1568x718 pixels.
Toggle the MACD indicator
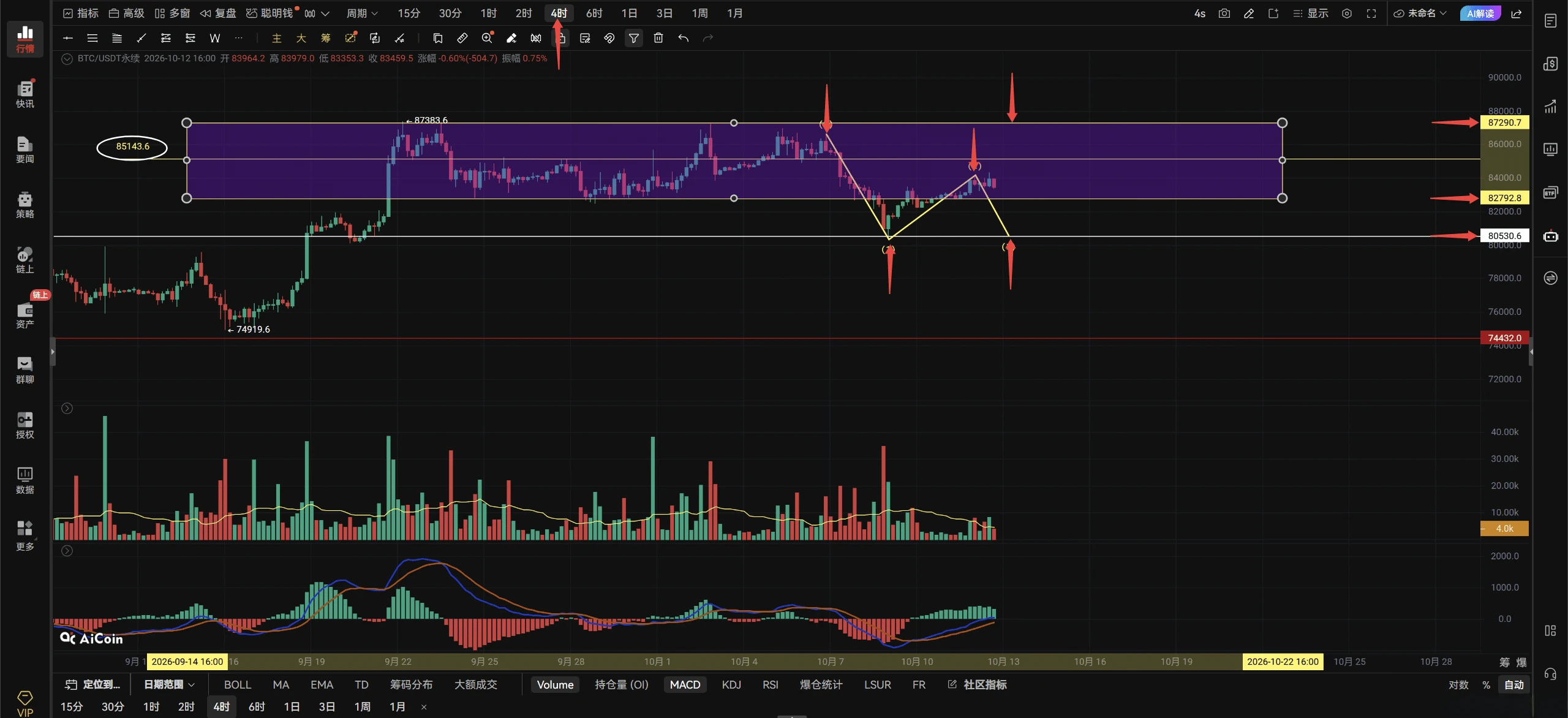pos(685,685)
